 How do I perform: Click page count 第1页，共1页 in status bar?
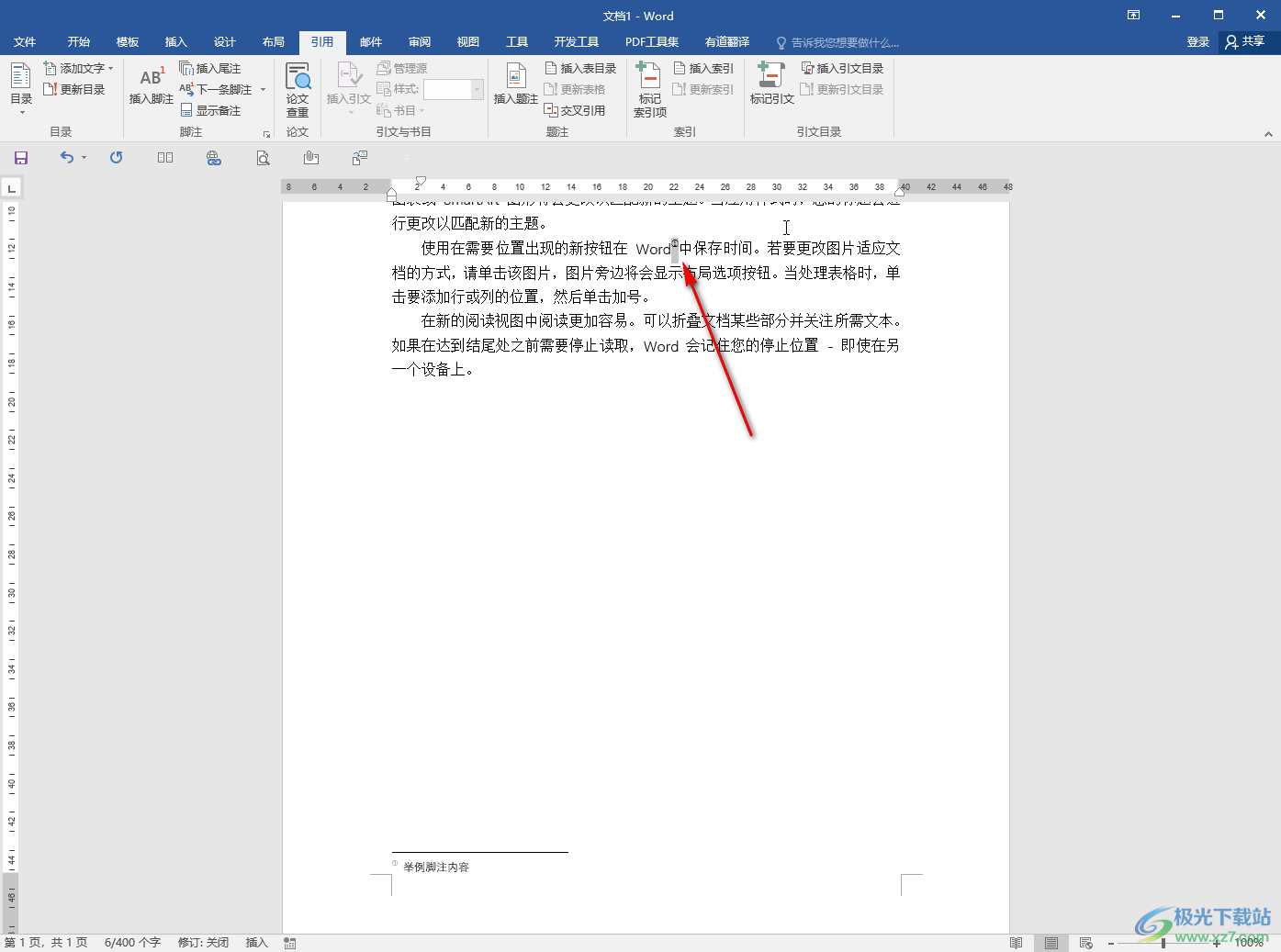pyautogui.click(x=46, y=943)
